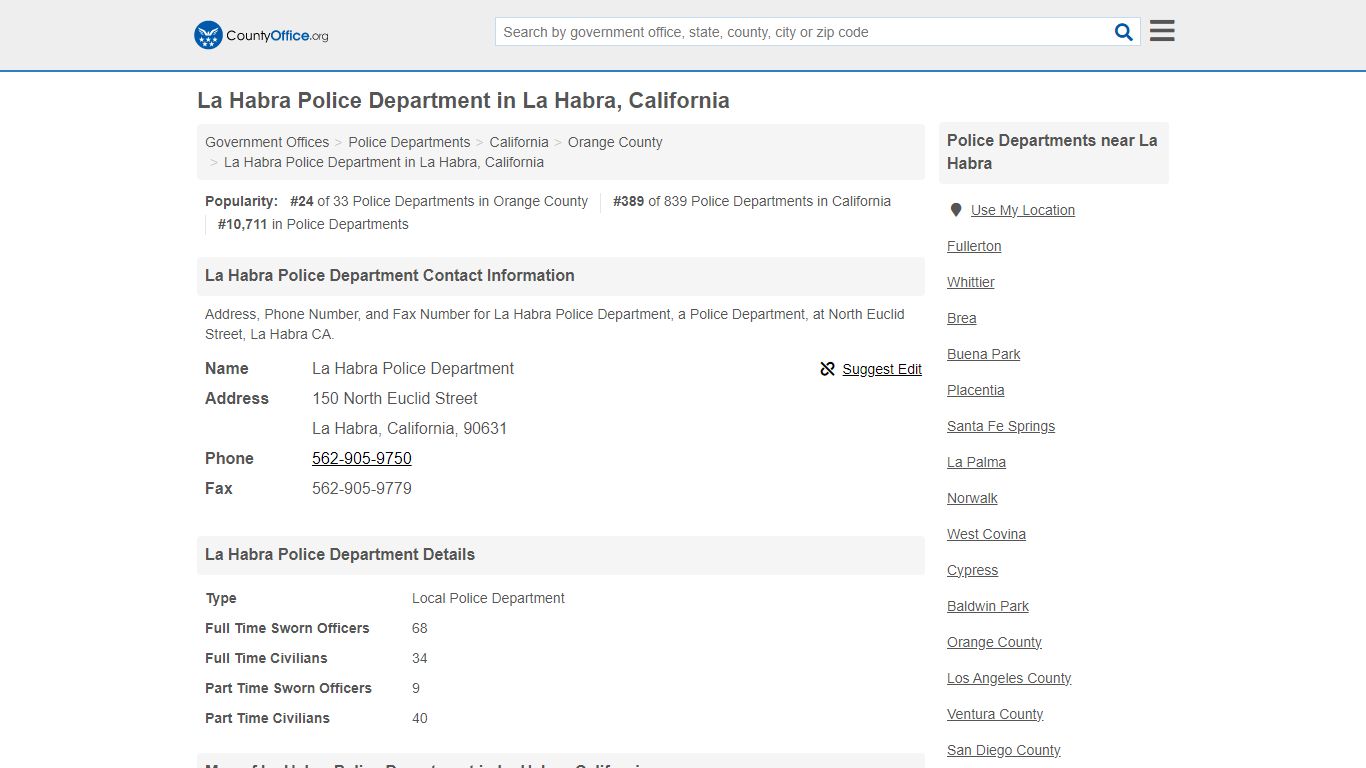Viewport: 1366px width, 768px height.
Task: Click the search magnifier icon
Action: pyautogui.click(x=1124, y=32)
